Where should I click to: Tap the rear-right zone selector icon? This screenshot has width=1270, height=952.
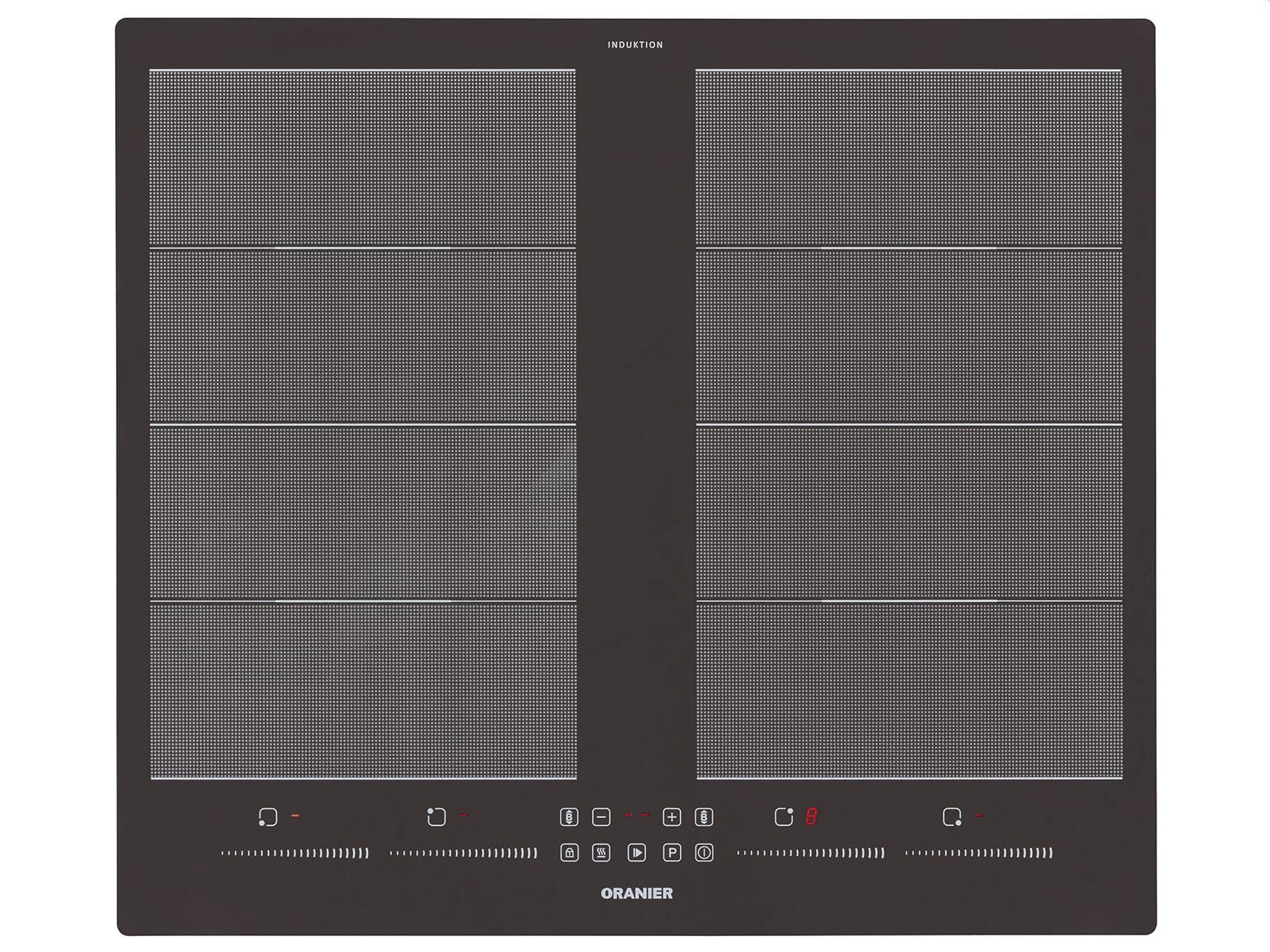pyautogui.click(x=783, y=816)
